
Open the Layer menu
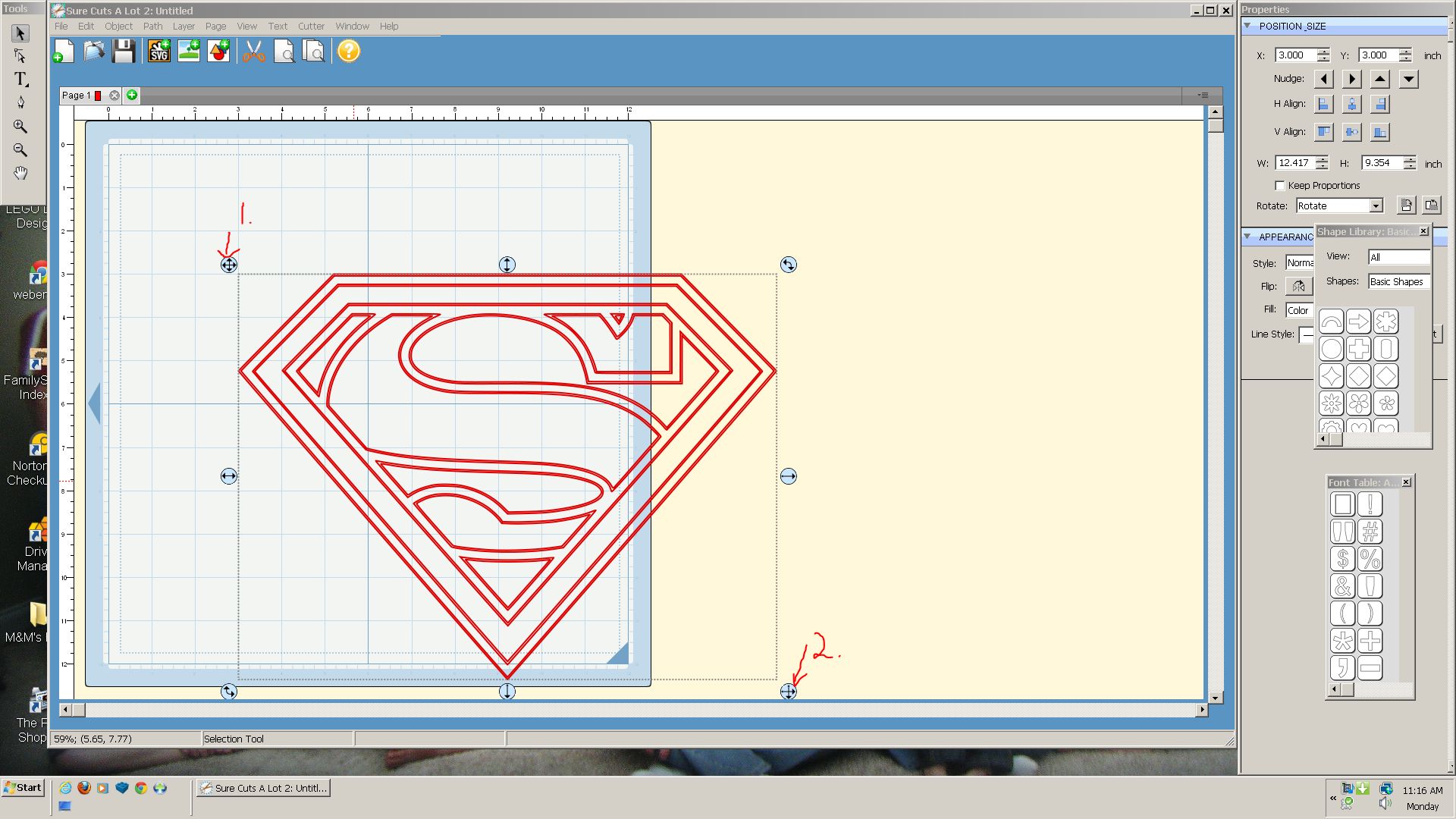[184, 26]
